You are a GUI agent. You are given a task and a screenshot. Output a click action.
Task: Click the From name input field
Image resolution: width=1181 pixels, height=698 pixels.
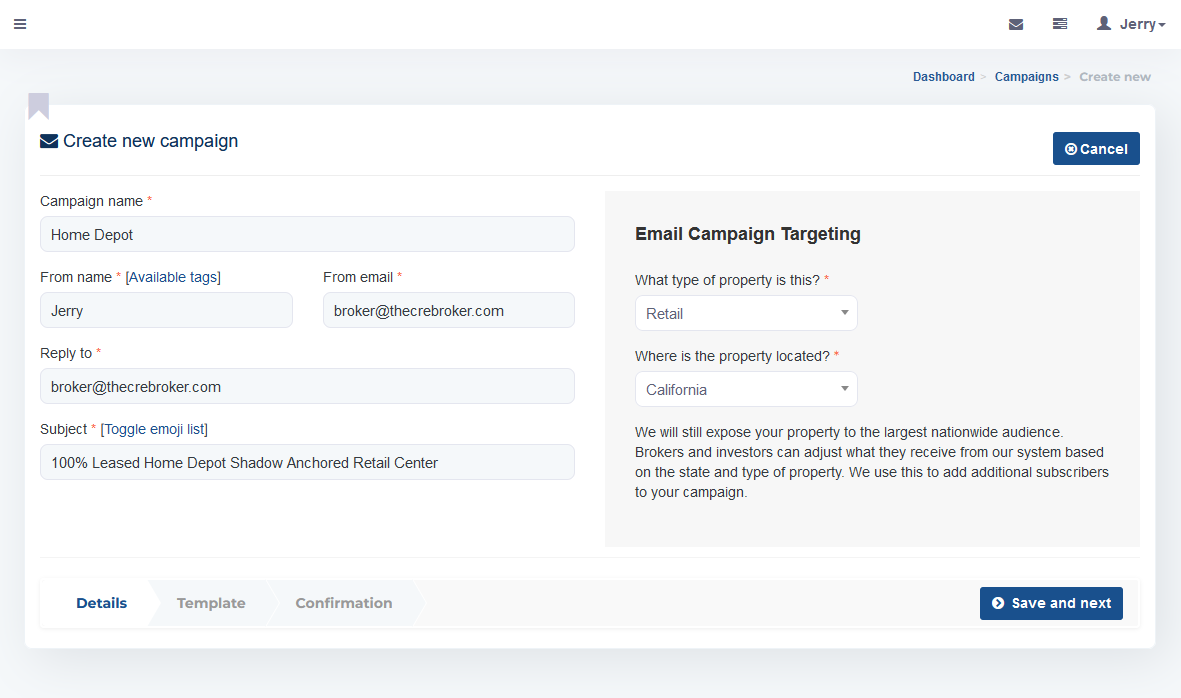[166, 310]
